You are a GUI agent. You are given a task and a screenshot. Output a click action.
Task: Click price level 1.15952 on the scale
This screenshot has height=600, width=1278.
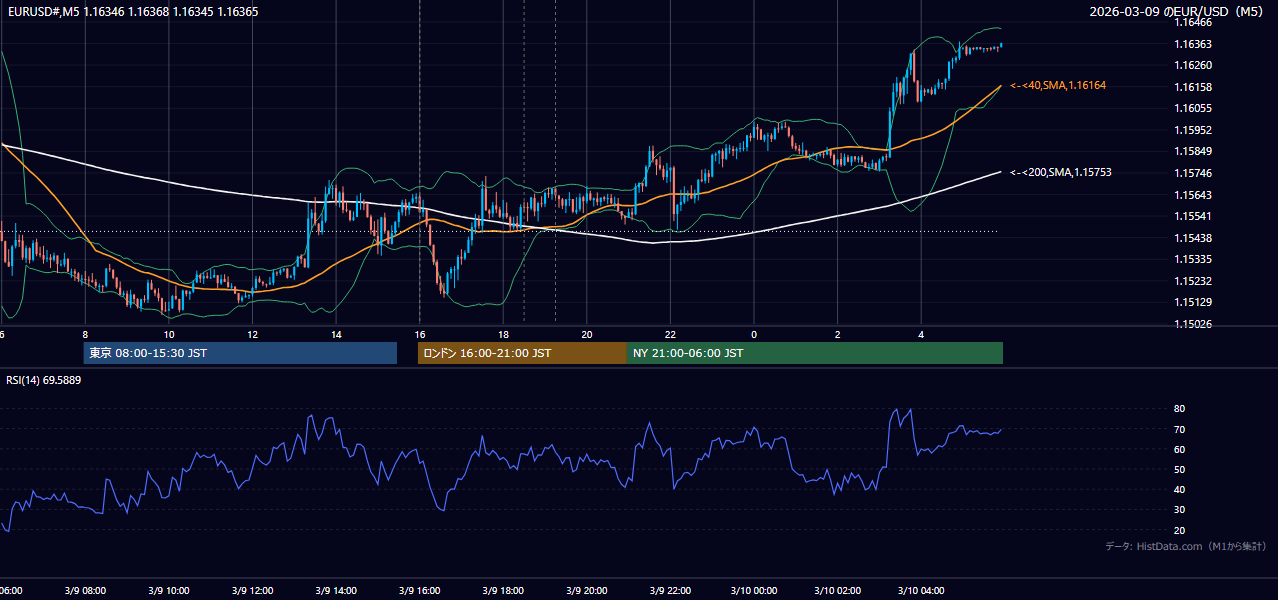(1193, 130)
